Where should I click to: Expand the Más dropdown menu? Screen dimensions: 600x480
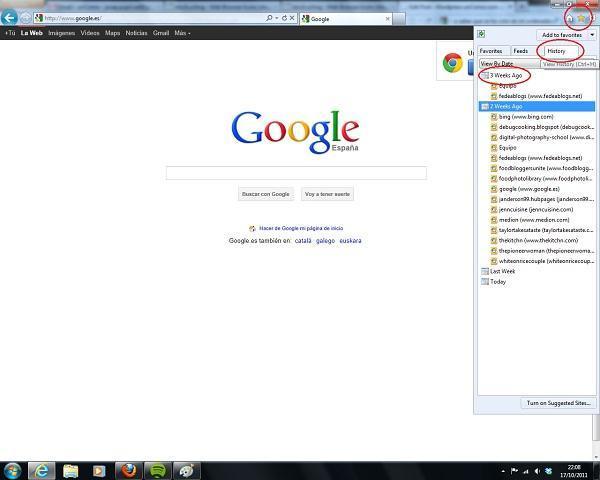182,33
